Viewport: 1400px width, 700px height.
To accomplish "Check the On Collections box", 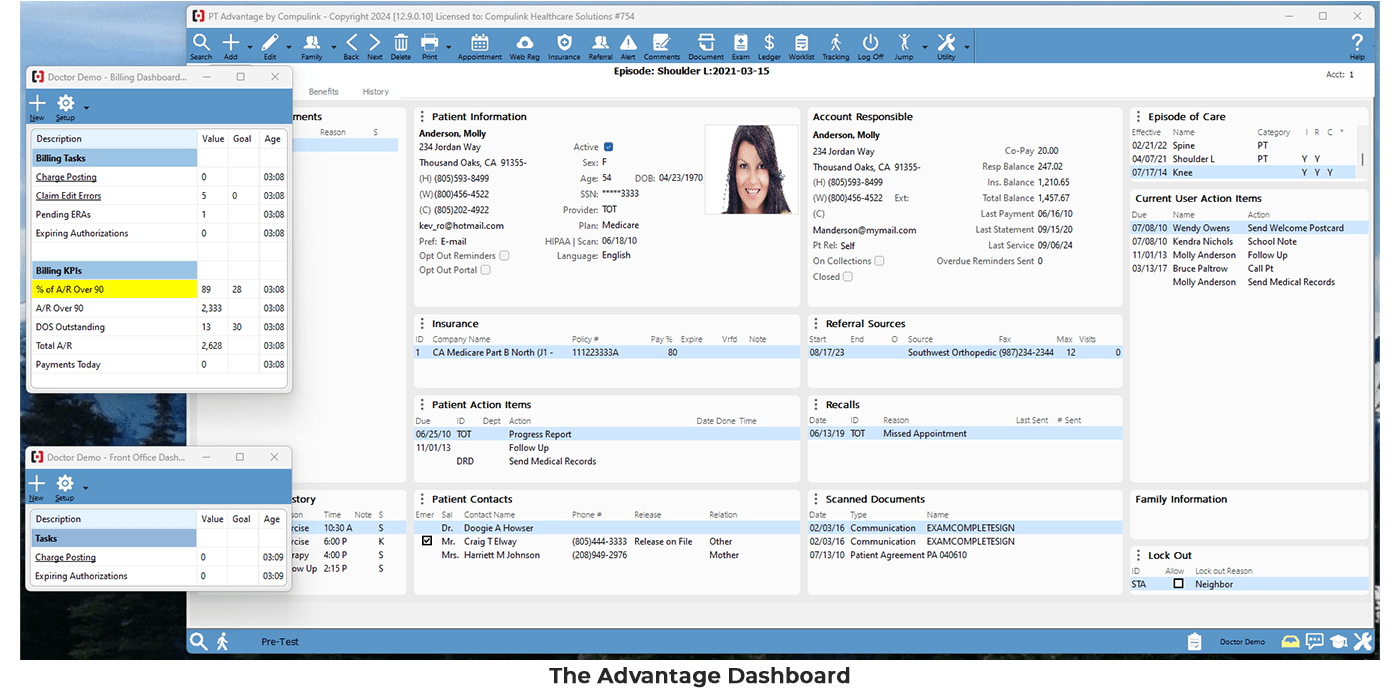I will 881,260.
